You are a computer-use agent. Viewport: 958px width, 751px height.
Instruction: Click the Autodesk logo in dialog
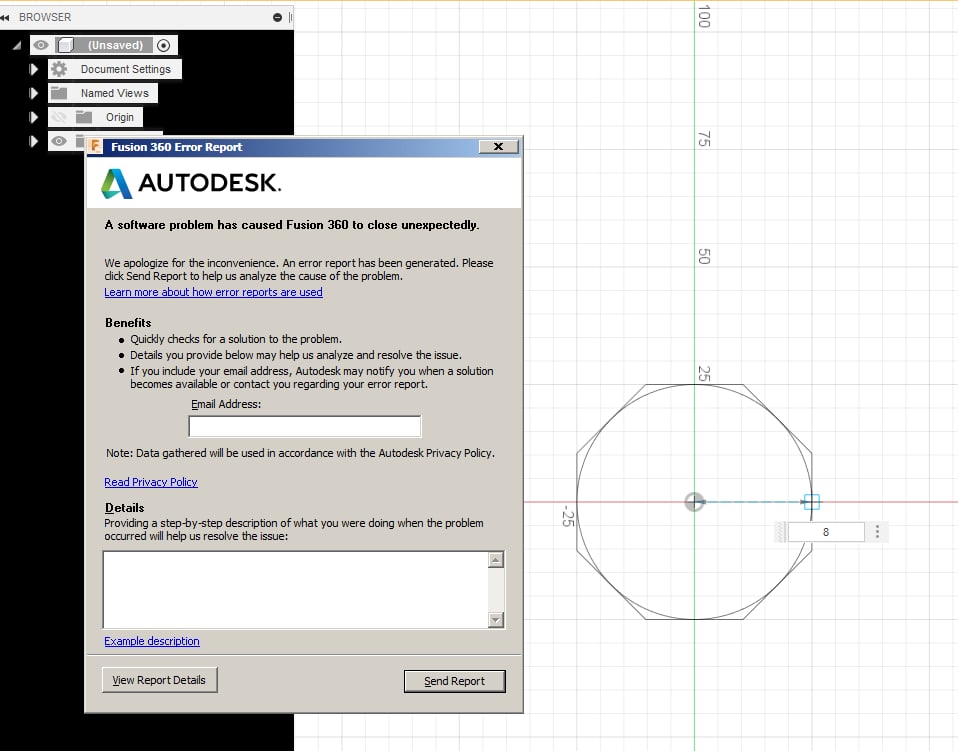pos(191,183)
